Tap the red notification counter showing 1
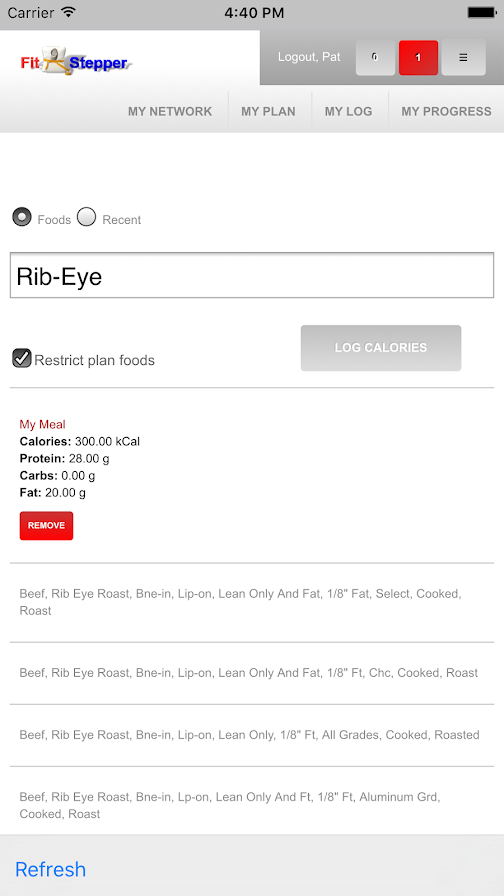Screen dimensions: 504x896 coord(418,58)
